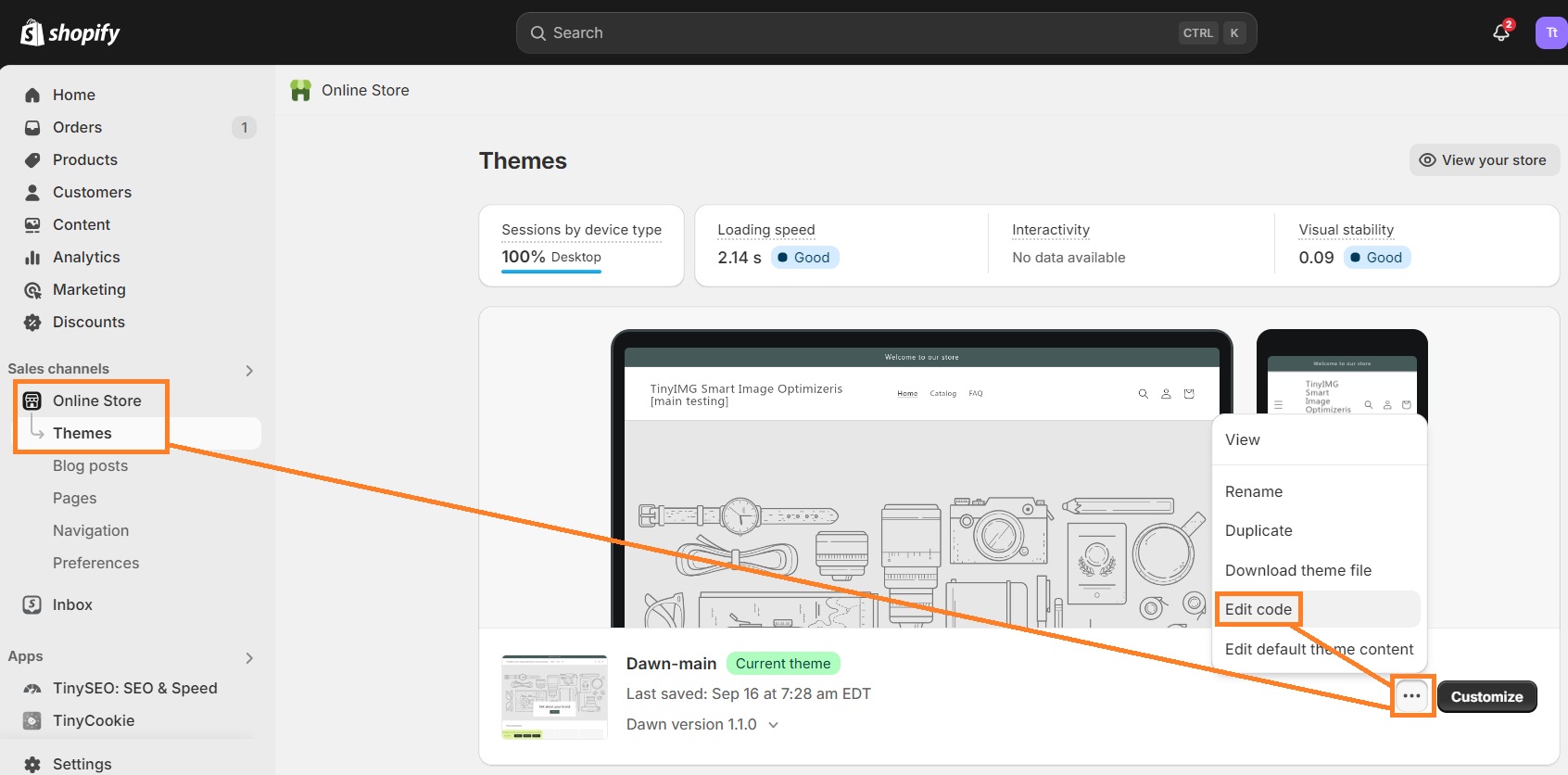Click the Discounts badge icon
Image resolution: width=1568 pixels, height=775 pixels.
[x=32, y=322]
